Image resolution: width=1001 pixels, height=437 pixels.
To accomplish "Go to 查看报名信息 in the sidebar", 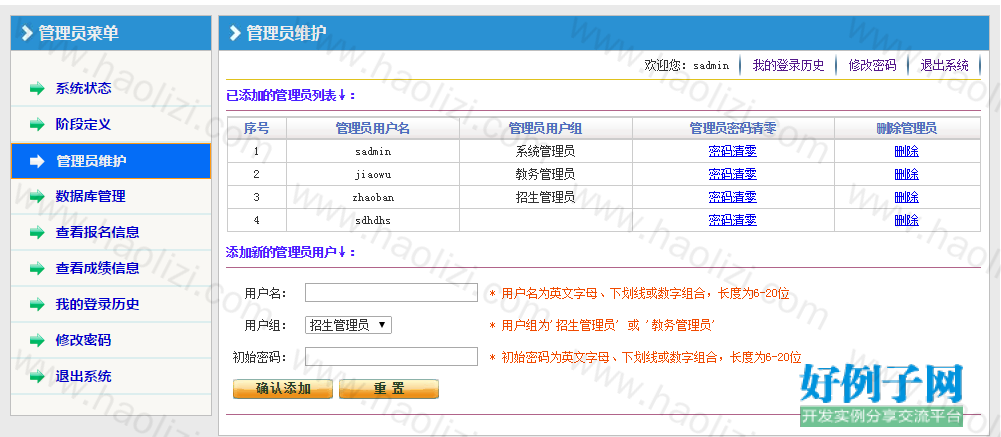I will point(98,232).
